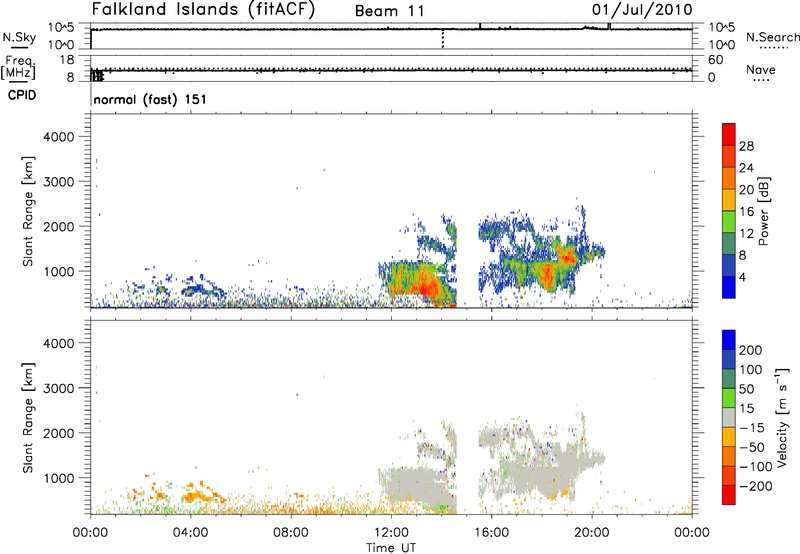
Task: Select the "Beam 11" label
Action: [389, 11]
